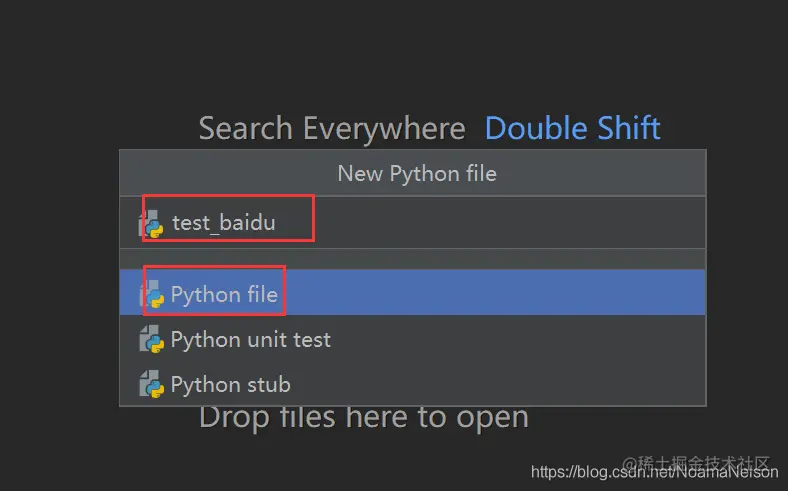Click the Double Shift shortcut hint

click(572, 129)
